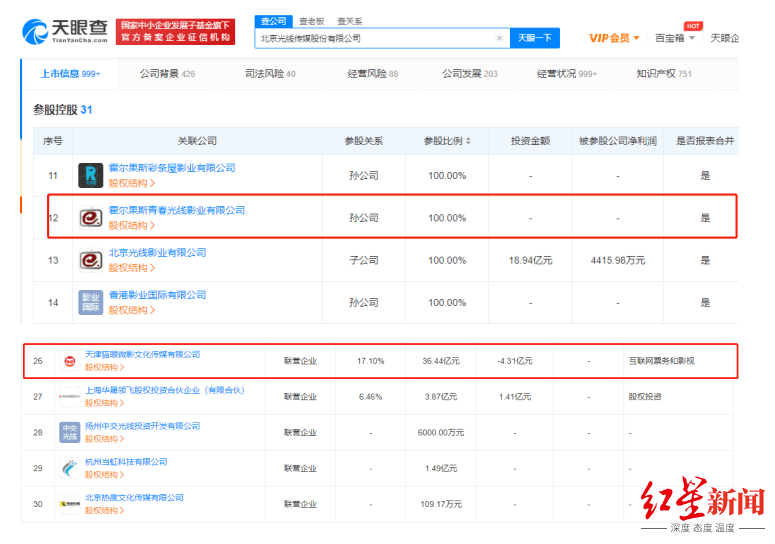This screenshot has width=775, height=544.
Task: Open 香港影业国际有限公司 link
Action: click(157, 295)
